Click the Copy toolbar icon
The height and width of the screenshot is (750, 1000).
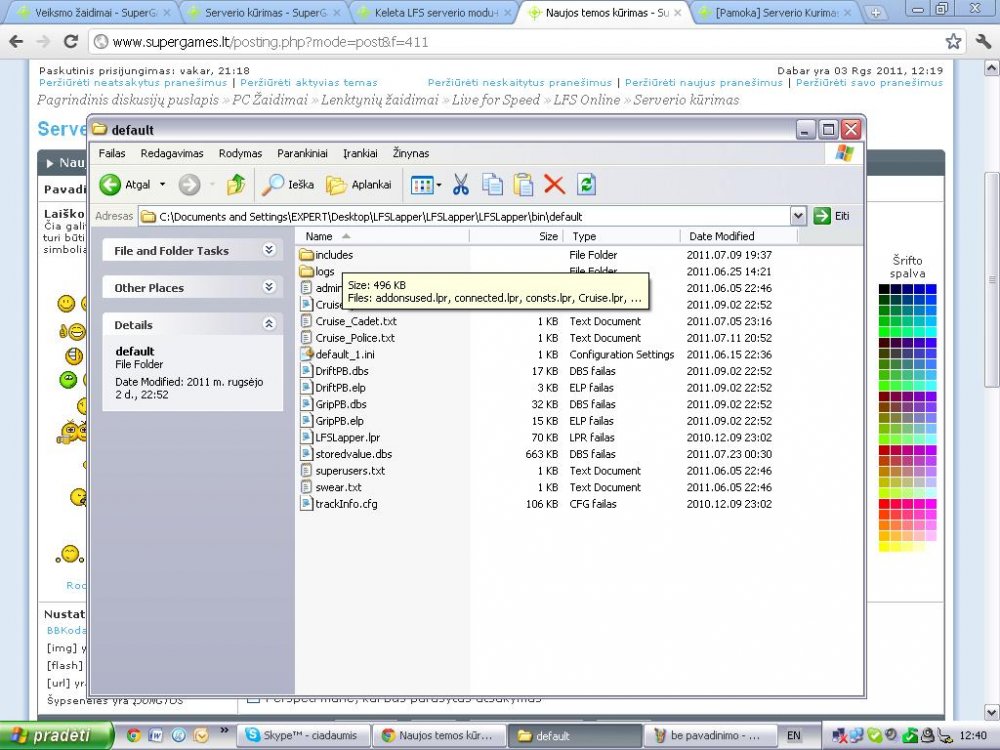pos(492,185)
